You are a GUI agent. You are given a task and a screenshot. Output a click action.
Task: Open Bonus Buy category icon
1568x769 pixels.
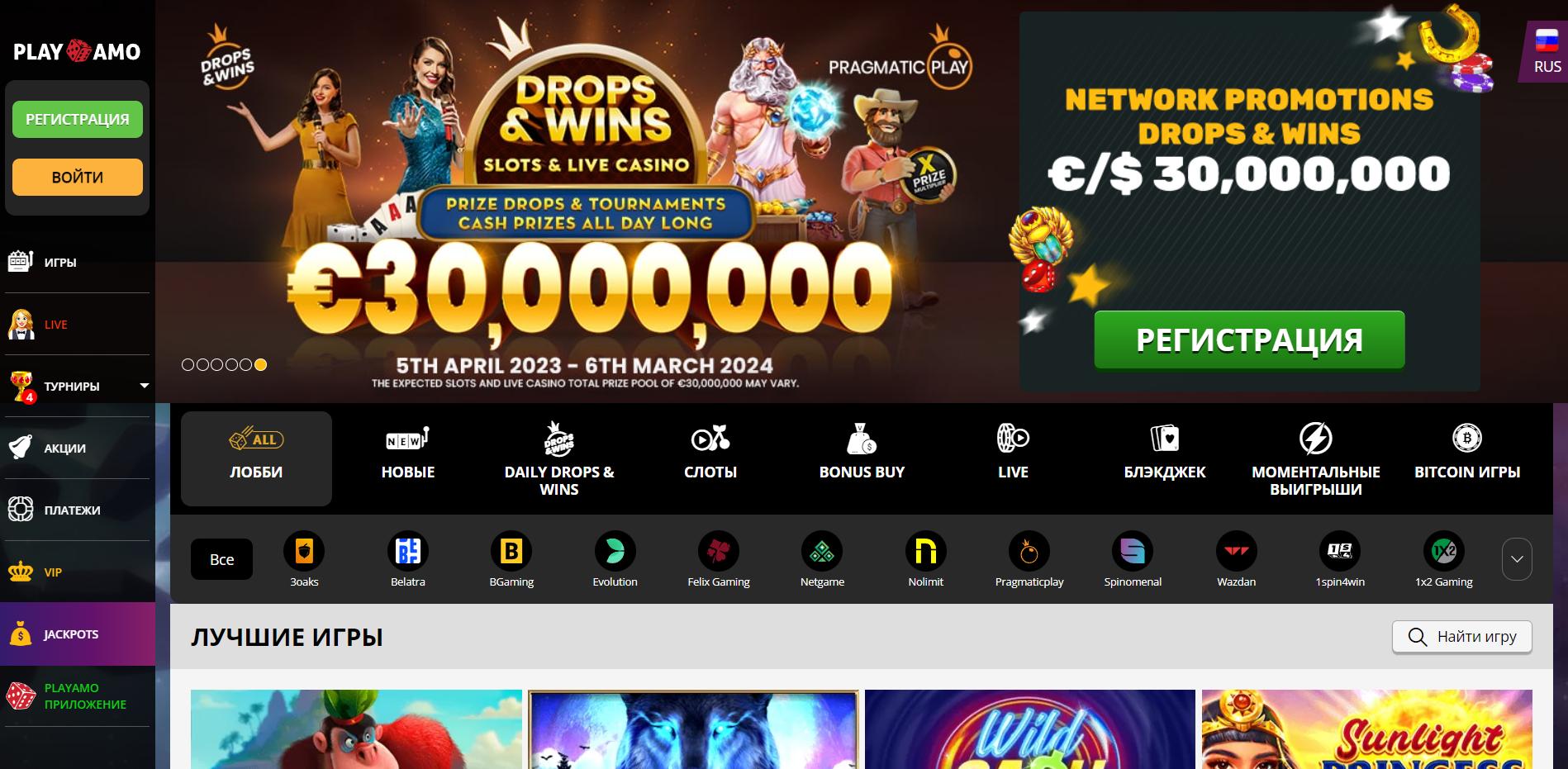coord(862,438)
